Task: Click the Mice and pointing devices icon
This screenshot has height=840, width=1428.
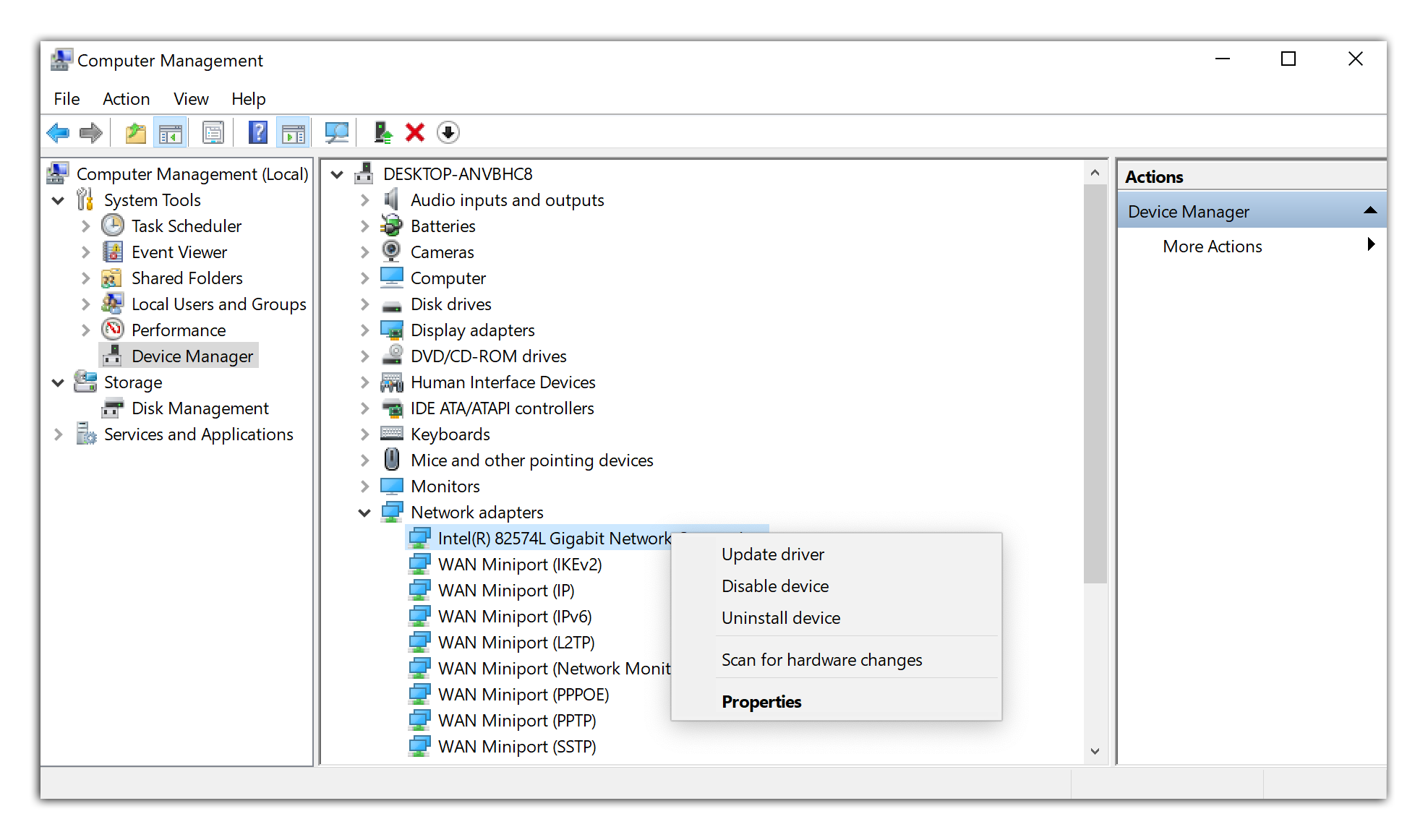Action: 392,460
